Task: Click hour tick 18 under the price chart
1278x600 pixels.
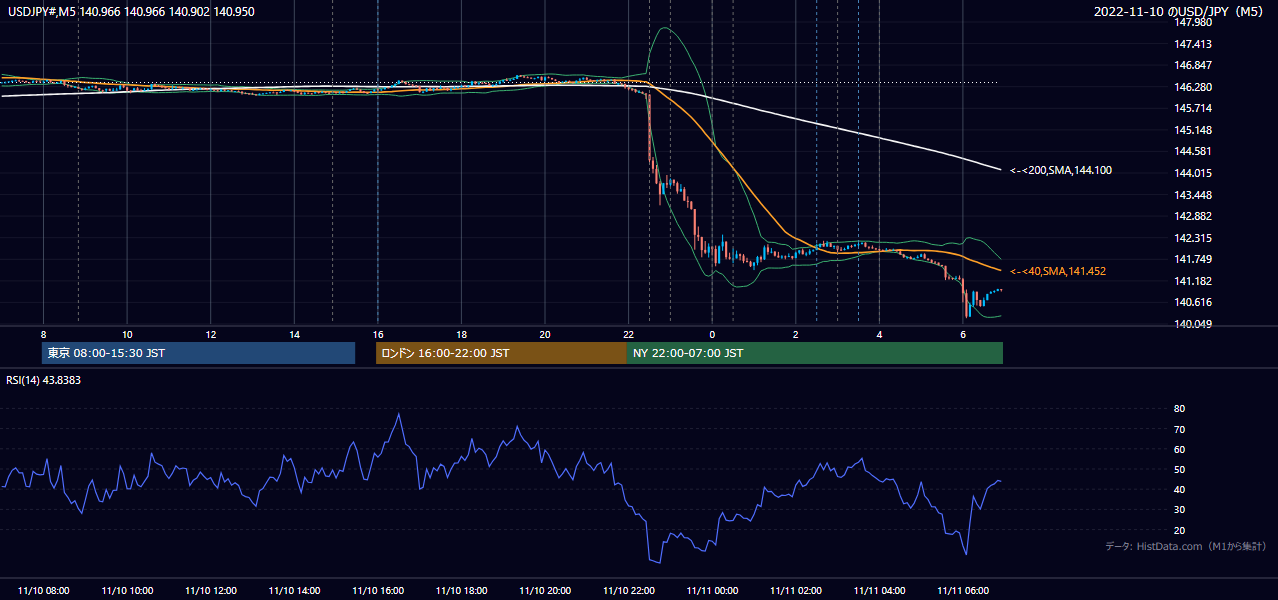Action: tap(461, 334)
